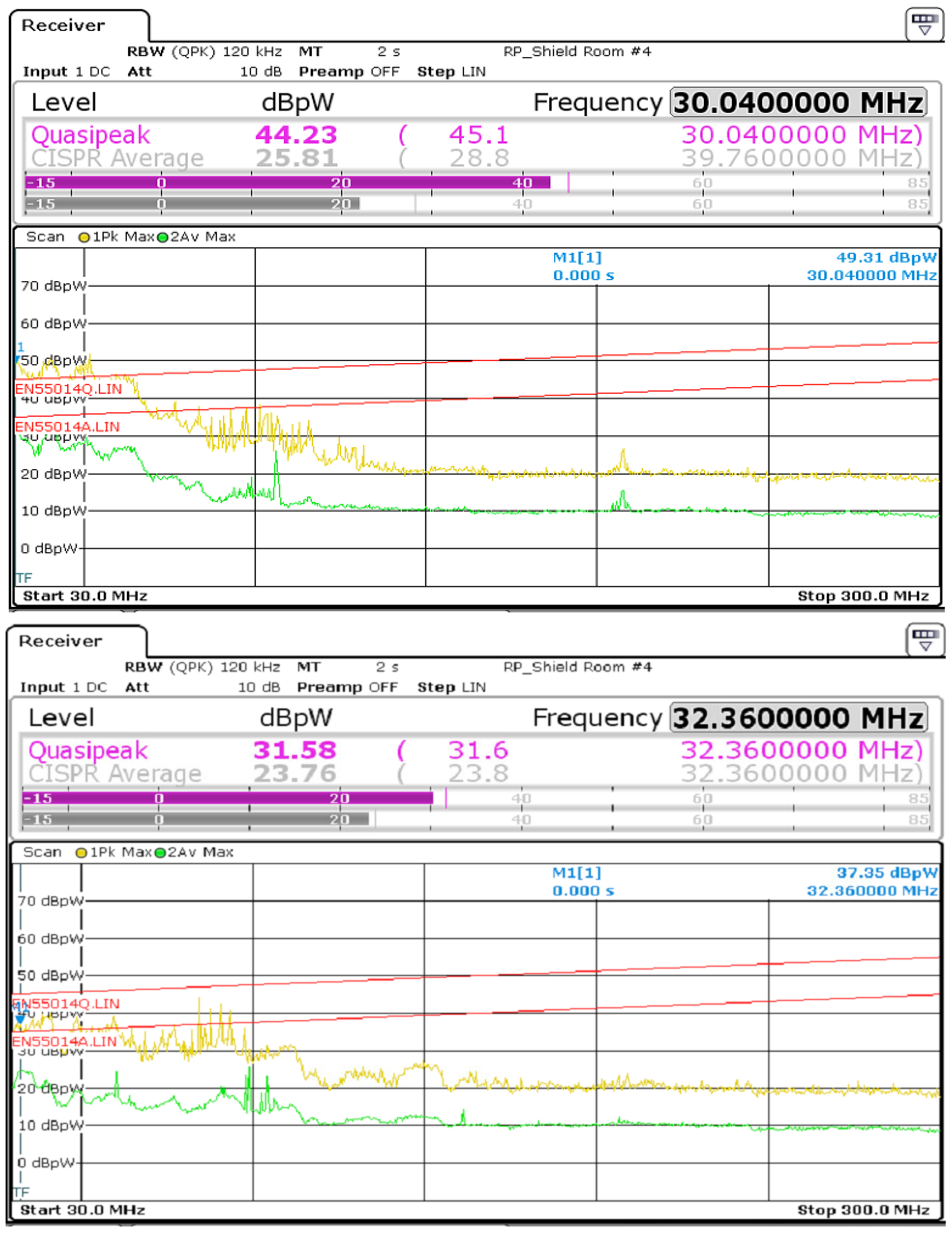Click the lower Preamp OFF setting
952x1234 pixels.
click(x=348, y=687)
